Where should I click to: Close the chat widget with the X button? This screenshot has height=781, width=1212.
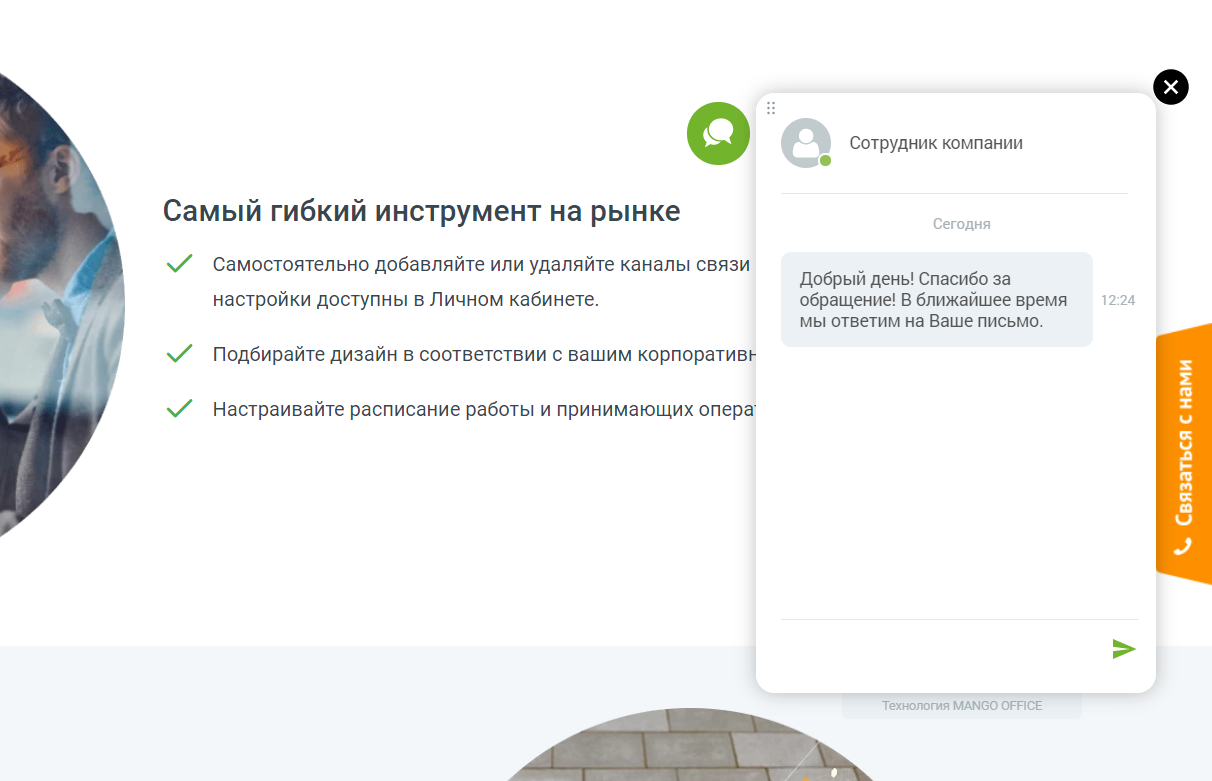pyautogui.click(x=1170, y=87)
